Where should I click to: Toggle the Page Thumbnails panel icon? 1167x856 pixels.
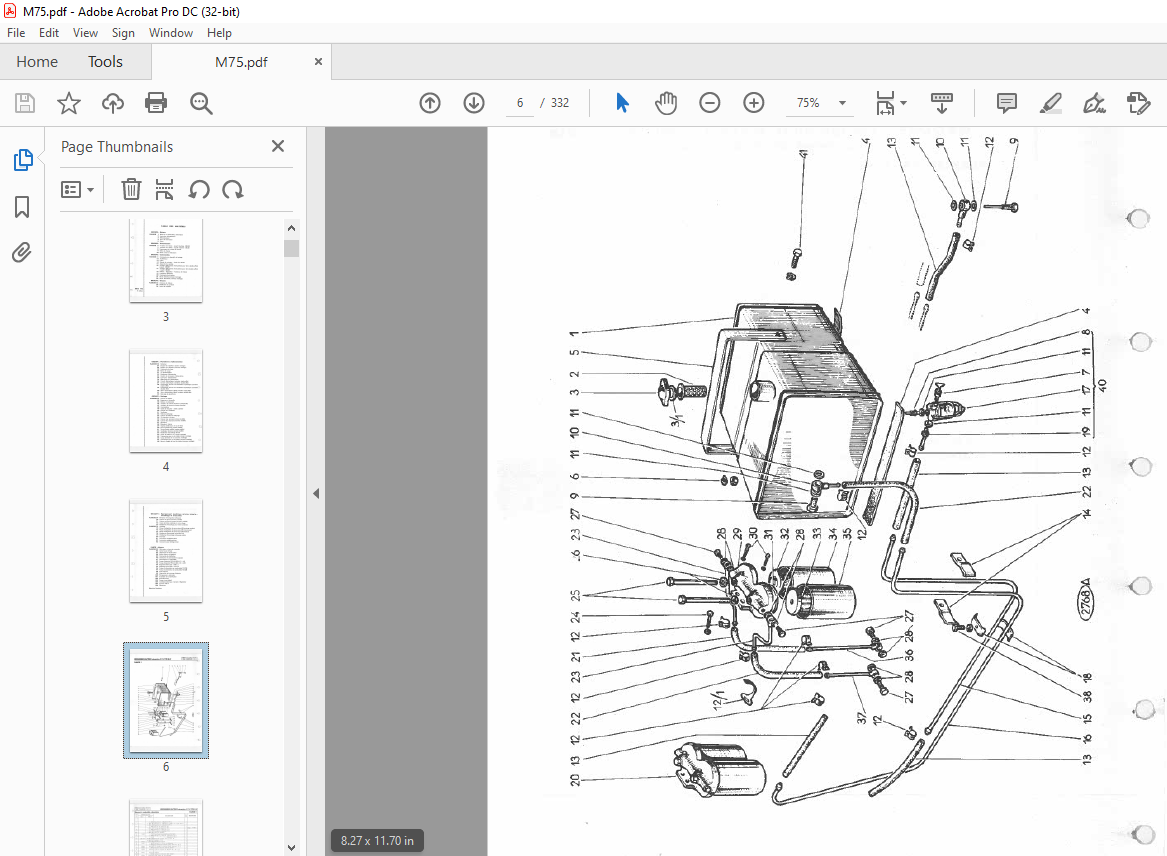tap(23, 160)
